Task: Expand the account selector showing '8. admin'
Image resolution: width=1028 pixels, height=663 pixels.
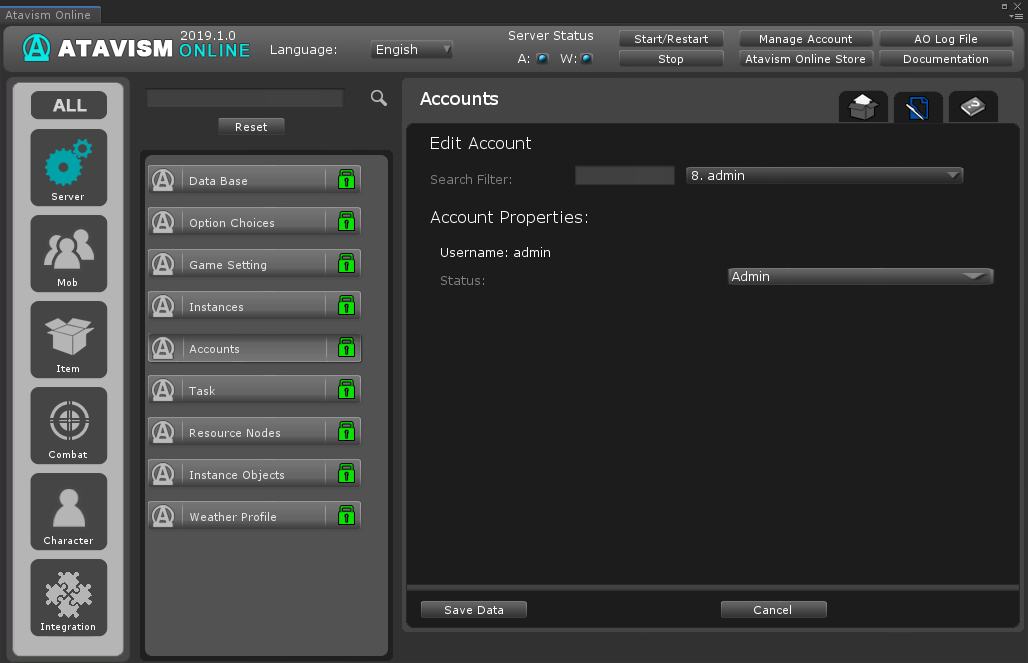Action: 824,175
